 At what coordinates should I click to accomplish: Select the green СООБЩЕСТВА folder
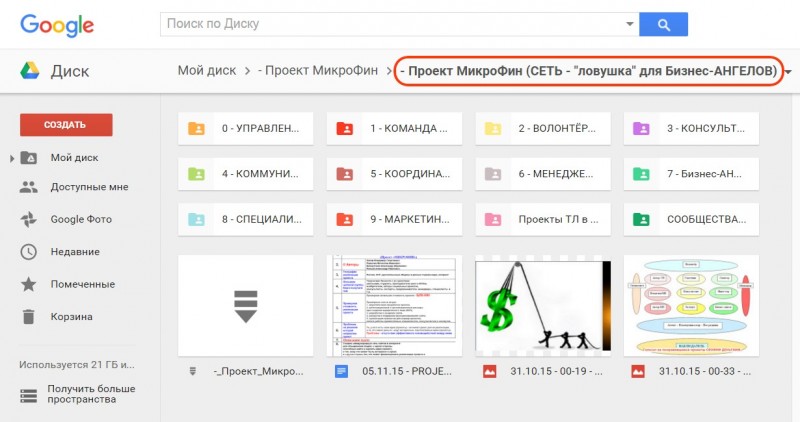pos(690,218)
